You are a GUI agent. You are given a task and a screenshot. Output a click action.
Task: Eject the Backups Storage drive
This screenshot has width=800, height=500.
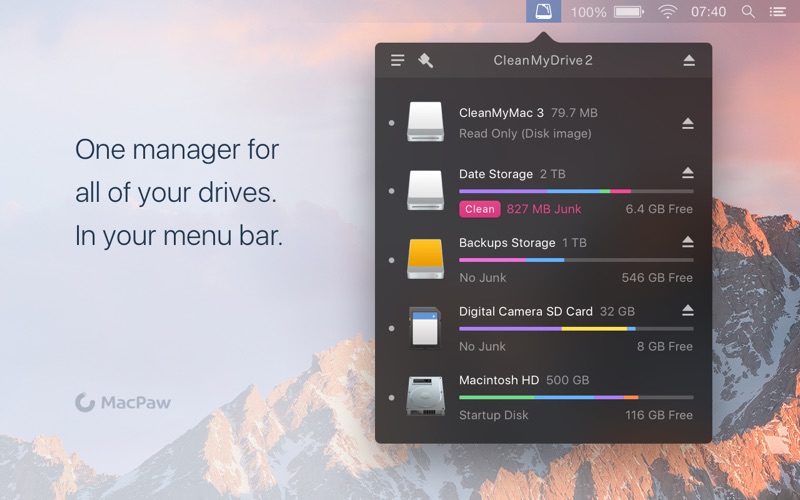pyautogui.click(x=688, y=242)
